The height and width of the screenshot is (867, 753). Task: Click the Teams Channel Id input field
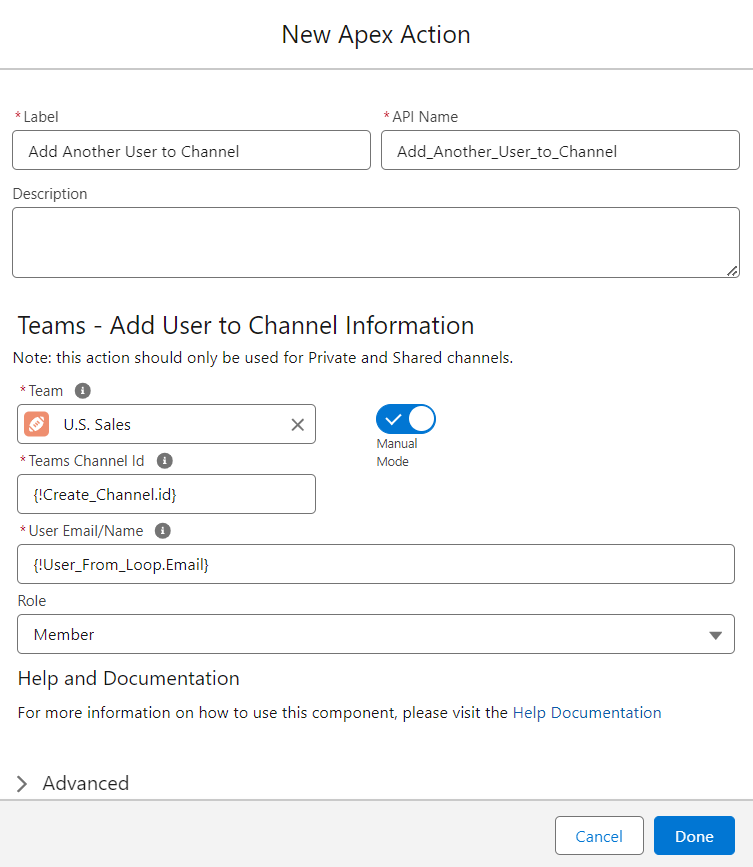pos(166,494)
